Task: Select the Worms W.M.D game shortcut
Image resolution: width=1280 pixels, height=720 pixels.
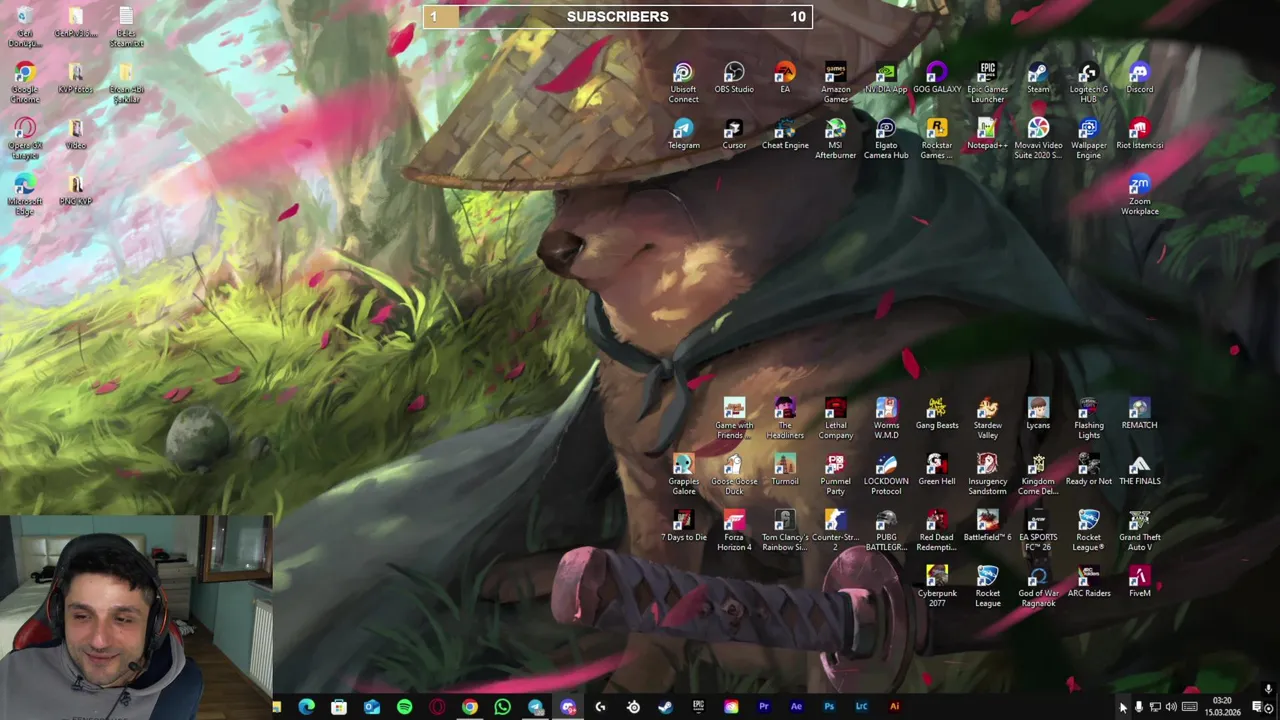Action: click(886, 418)
